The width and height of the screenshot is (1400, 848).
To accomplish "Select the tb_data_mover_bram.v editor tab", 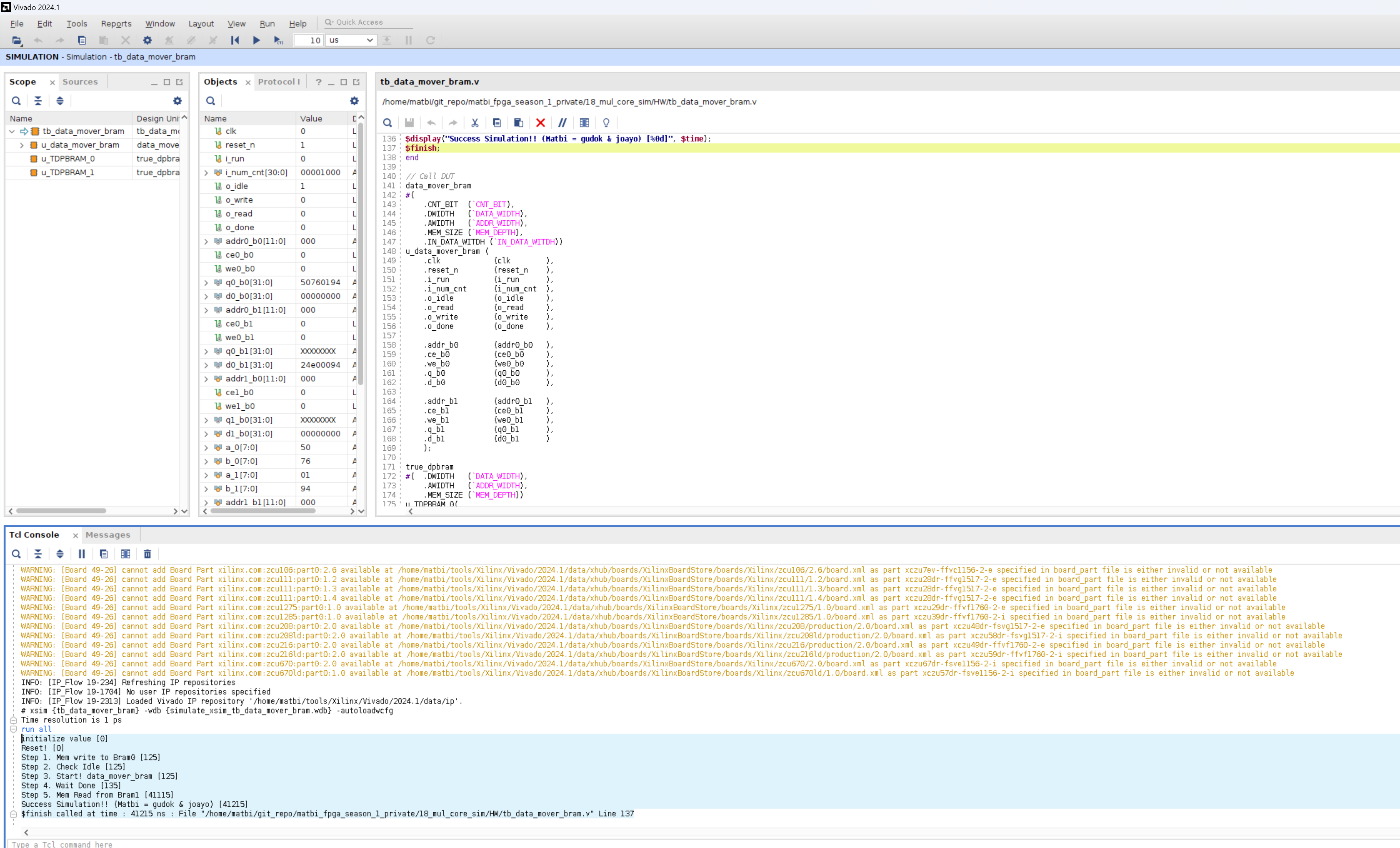I will [430, 82].
